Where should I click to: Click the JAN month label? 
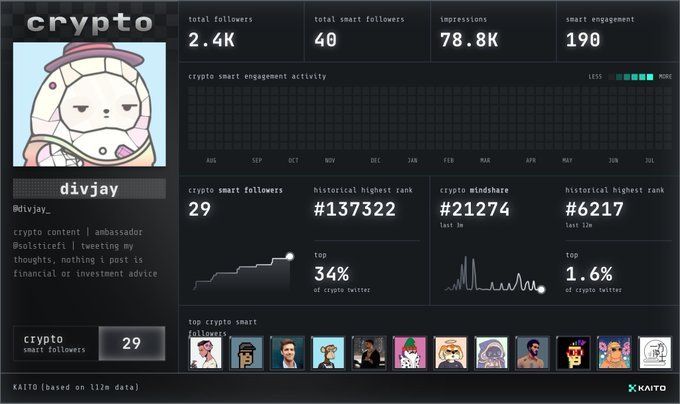[x=412, y=160]
